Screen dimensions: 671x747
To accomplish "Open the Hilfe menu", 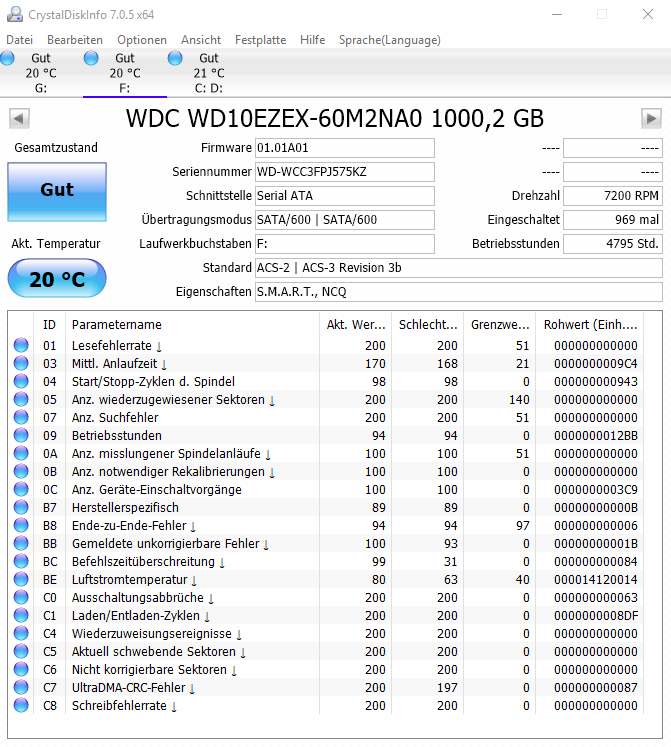I will pyautogui.click(x=313, y=40).
